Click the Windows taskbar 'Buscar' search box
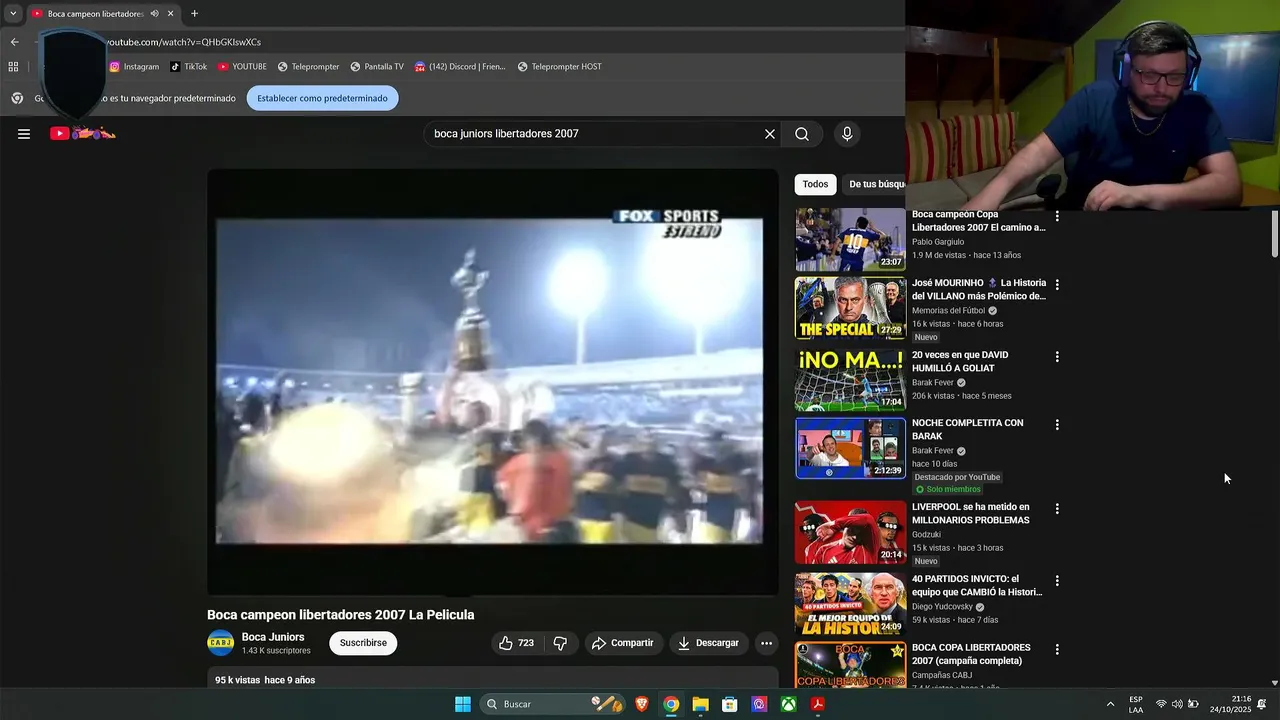Viewport: 1280px width, 720px height. point(553,704)
